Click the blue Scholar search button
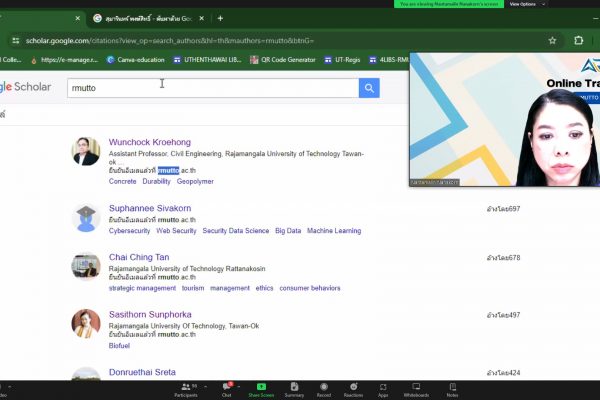This screenshot has height=400, width=600. [x=369, y=88]
